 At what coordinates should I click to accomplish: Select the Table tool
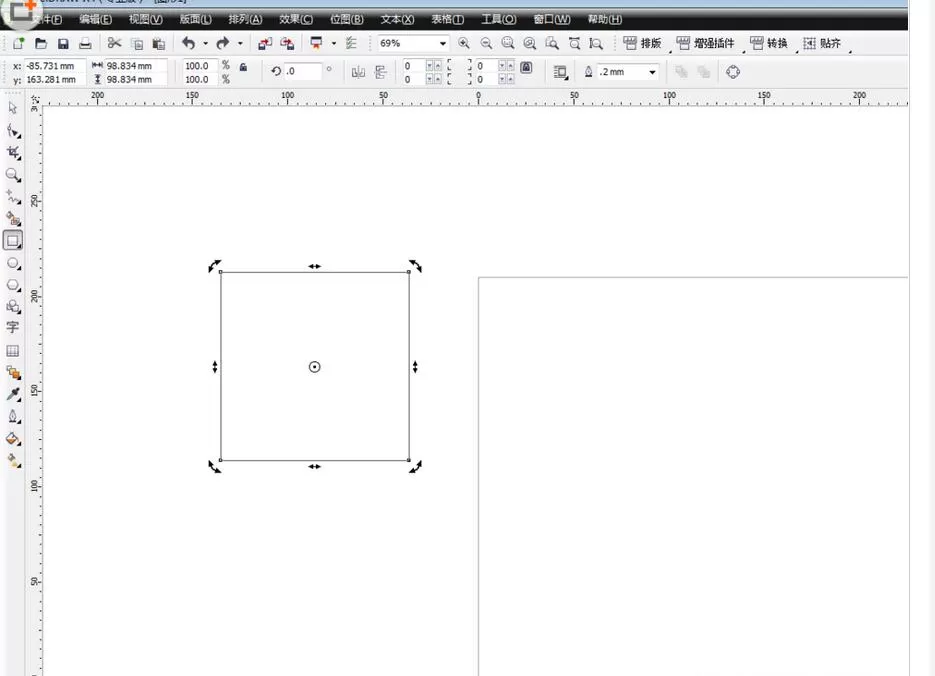click(13, 351)
